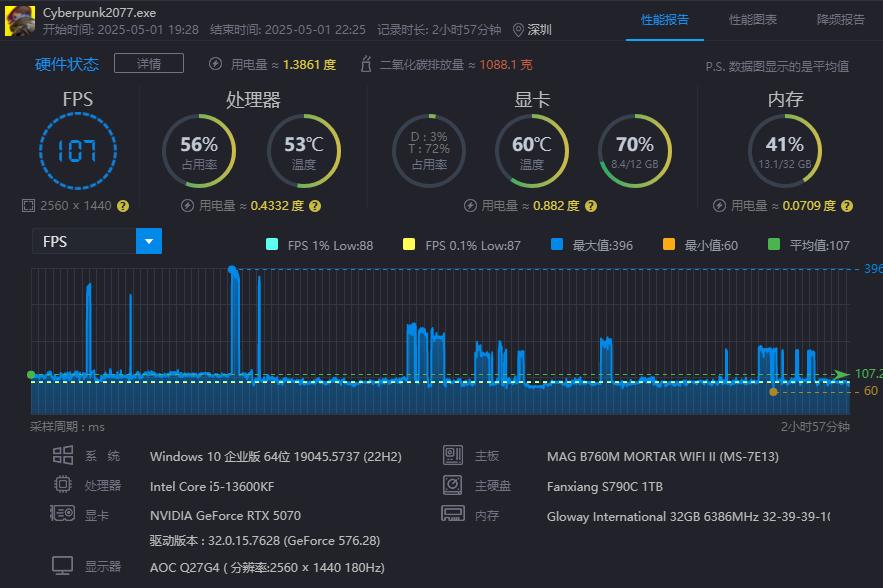883x588 pixels.
Task: Click the power icon before 处理器 用电量 0.4332 度
Action: coord(188,206)
